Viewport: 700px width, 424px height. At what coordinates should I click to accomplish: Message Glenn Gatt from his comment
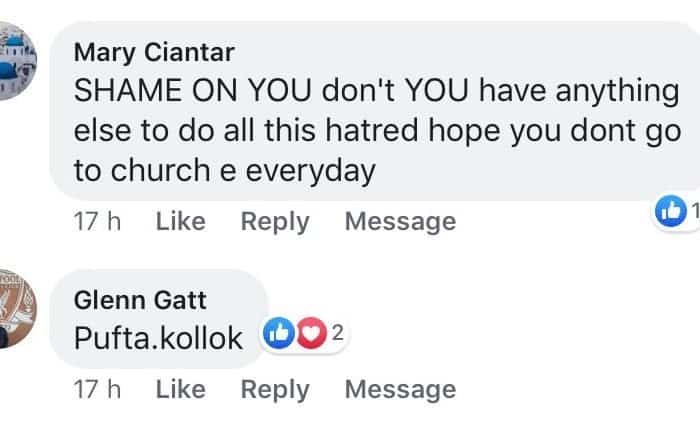400,389
